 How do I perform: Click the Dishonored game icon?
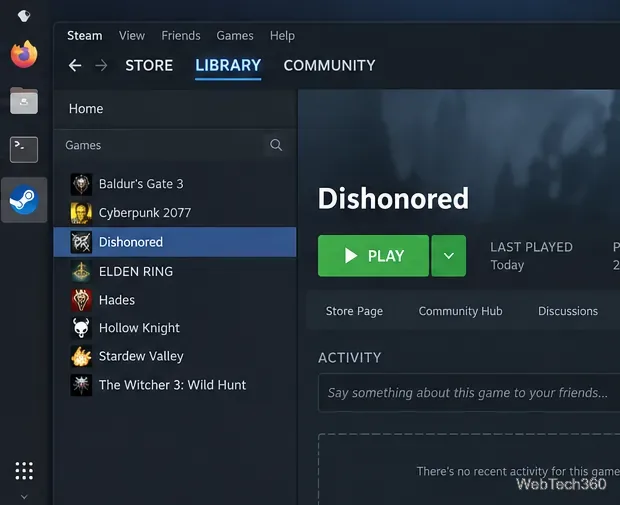coord(81,242)
